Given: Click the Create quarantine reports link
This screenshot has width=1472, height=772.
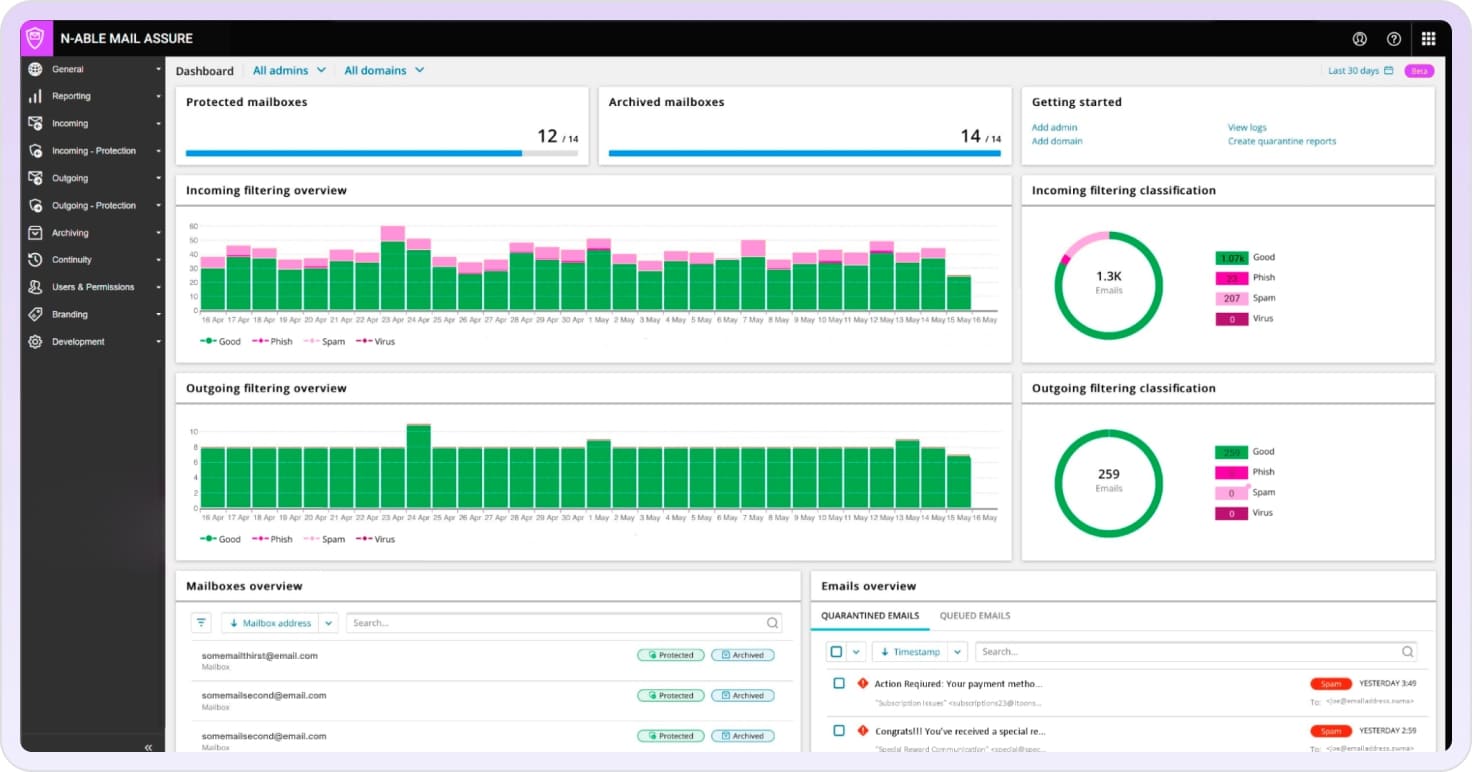Looking at the screenshot, I should coord(1282,141).
